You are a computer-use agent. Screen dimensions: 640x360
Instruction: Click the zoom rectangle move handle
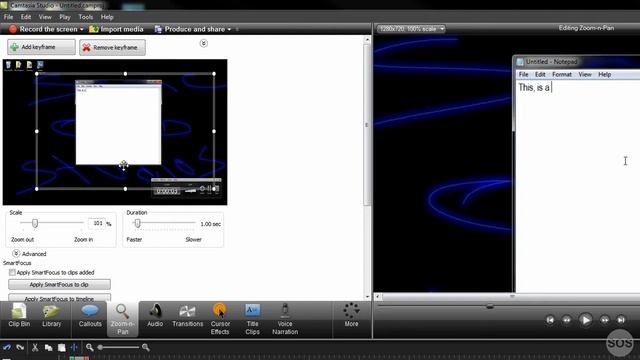(124, 165)
